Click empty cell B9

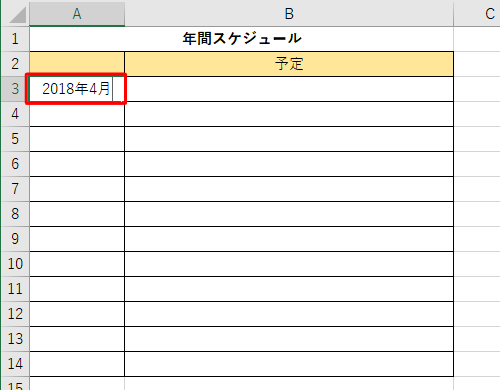click(289, 239)
